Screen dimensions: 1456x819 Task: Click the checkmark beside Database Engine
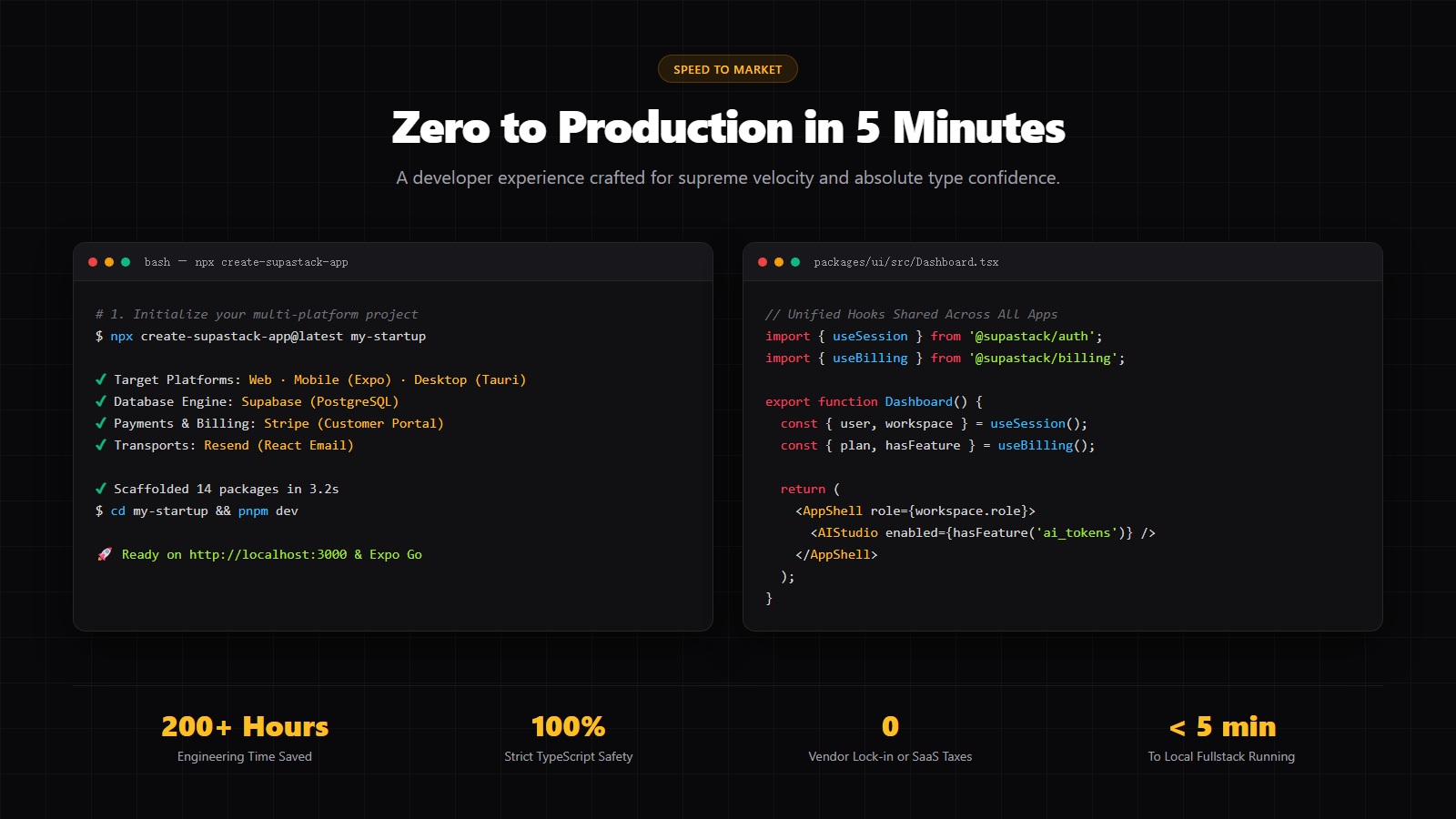pyautogui.click(x=101, y=401)
